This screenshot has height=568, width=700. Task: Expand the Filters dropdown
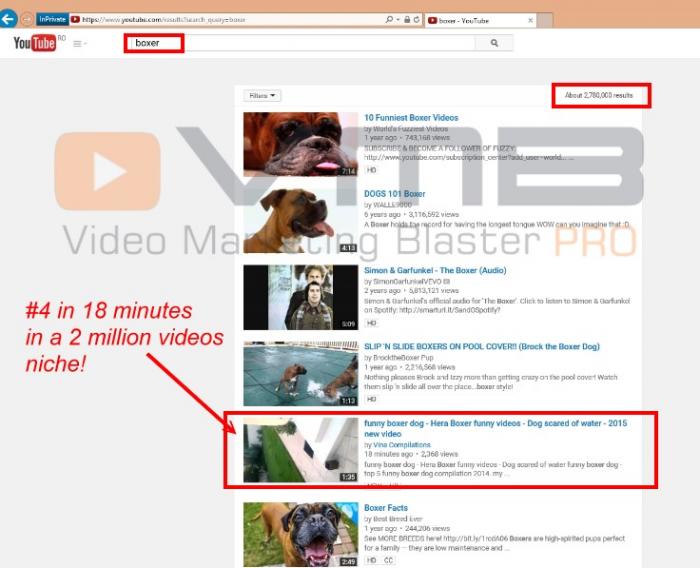pyautogui.click(x=262, y=96)
